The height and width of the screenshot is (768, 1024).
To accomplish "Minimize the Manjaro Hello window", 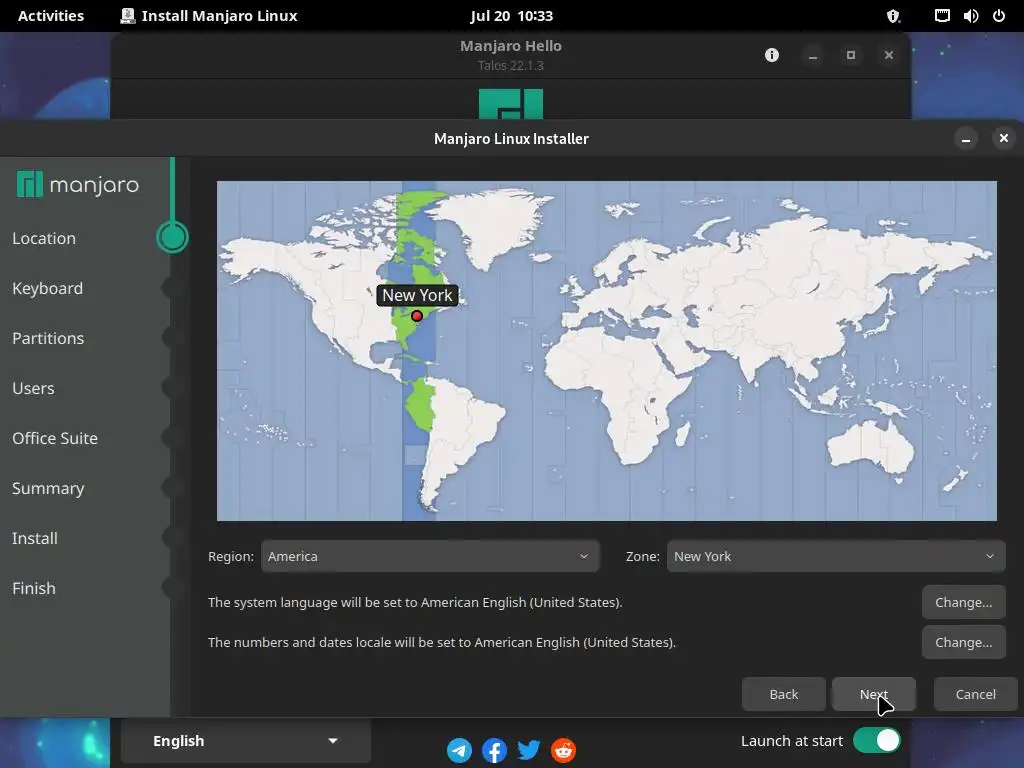I will point(812,55).
